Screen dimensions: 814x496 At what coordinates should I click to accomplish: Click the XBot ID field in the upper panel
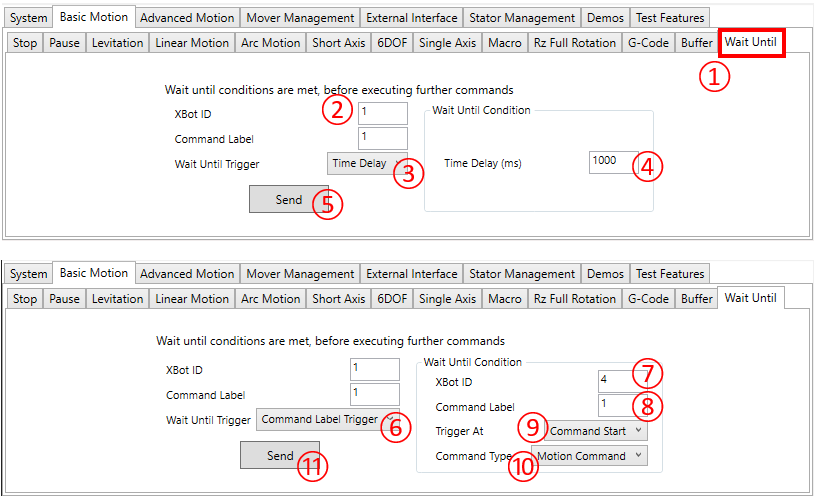382,113
